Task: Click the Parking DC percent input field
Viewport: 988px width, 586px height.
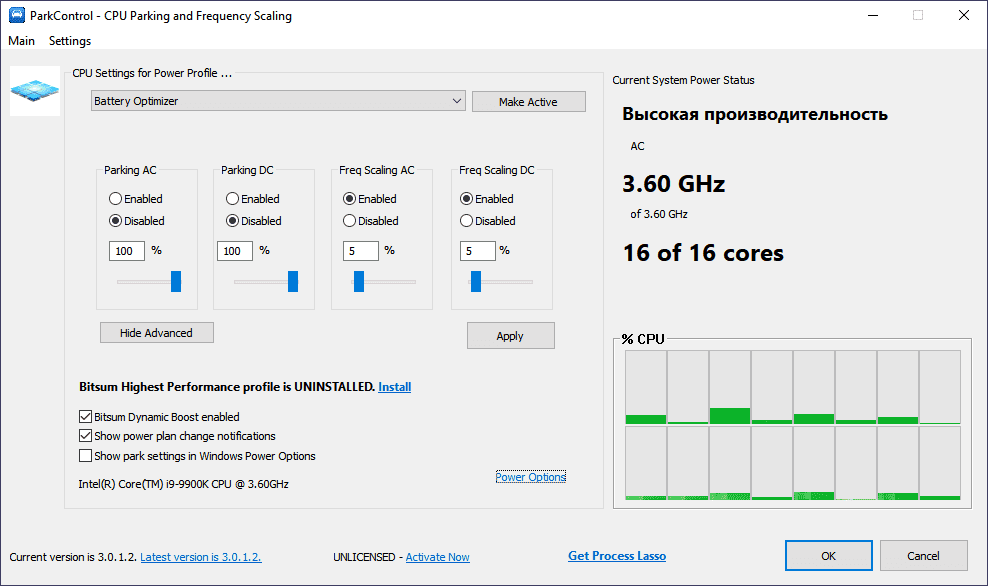Action: coord(235,251)
